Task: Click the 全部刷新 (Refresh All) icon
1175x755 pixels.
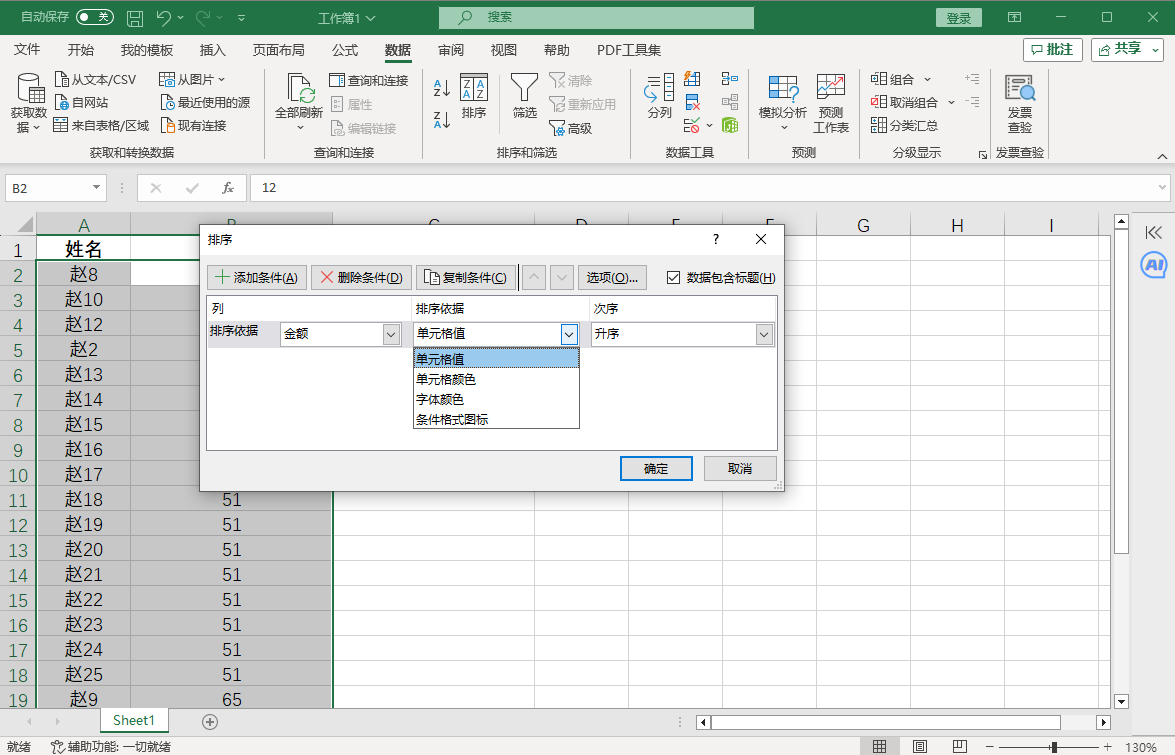Action: pyautogui.click(x=299, y=90)
